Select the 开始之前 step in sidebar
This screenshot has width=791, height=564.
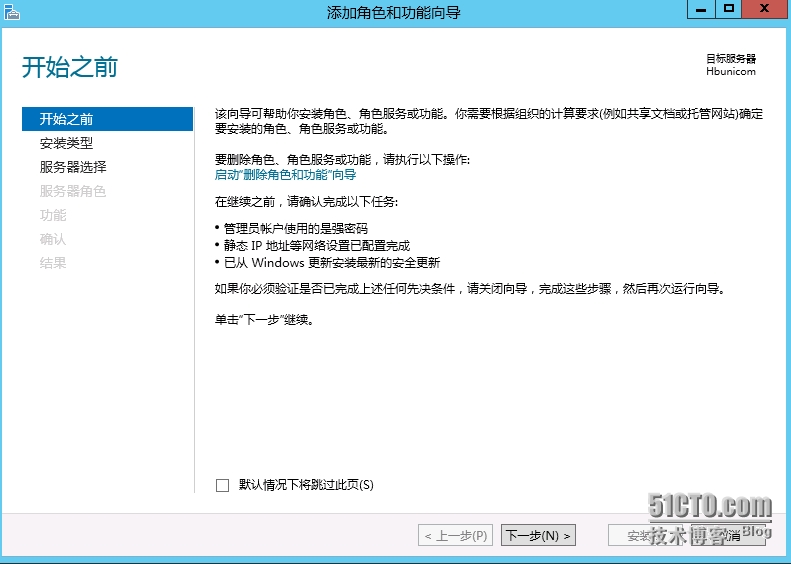point(107,119)
